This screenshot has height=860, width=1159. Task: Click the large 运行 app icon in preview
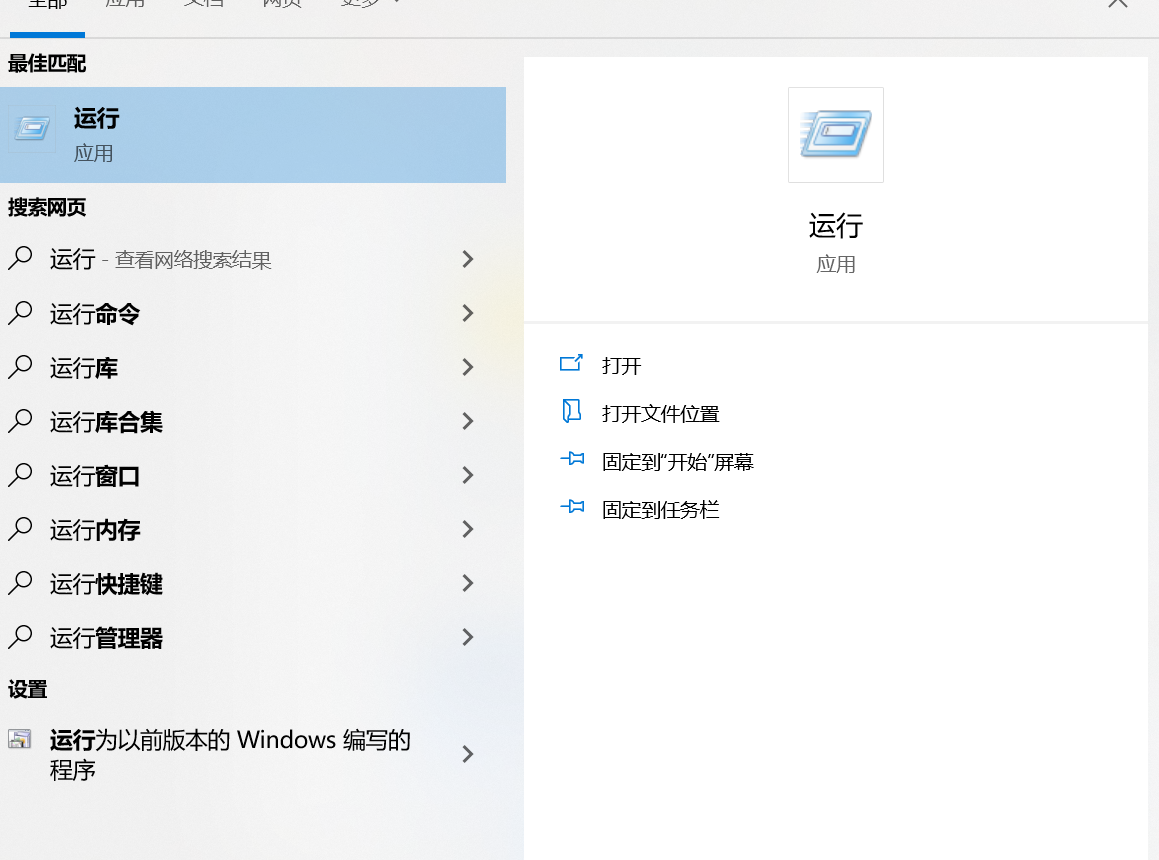click(x=835, y=134)
